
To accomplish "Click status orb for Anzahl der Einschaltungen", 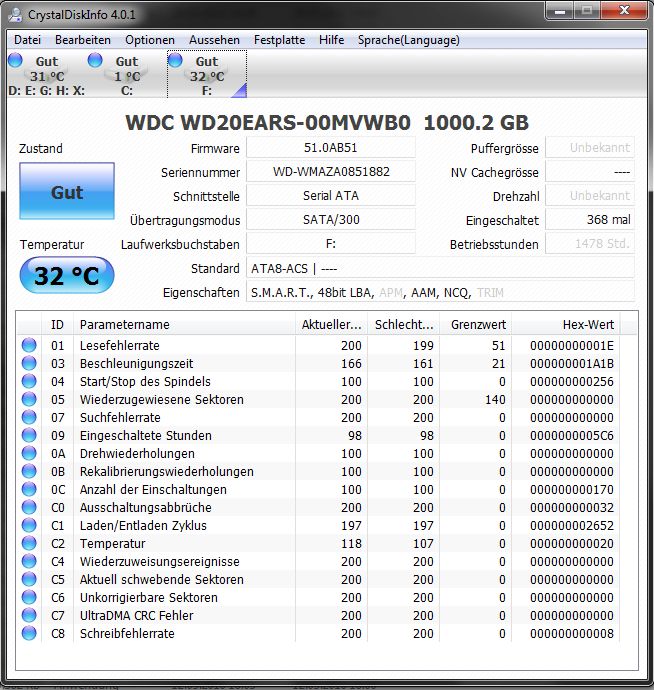I will 29,489.
